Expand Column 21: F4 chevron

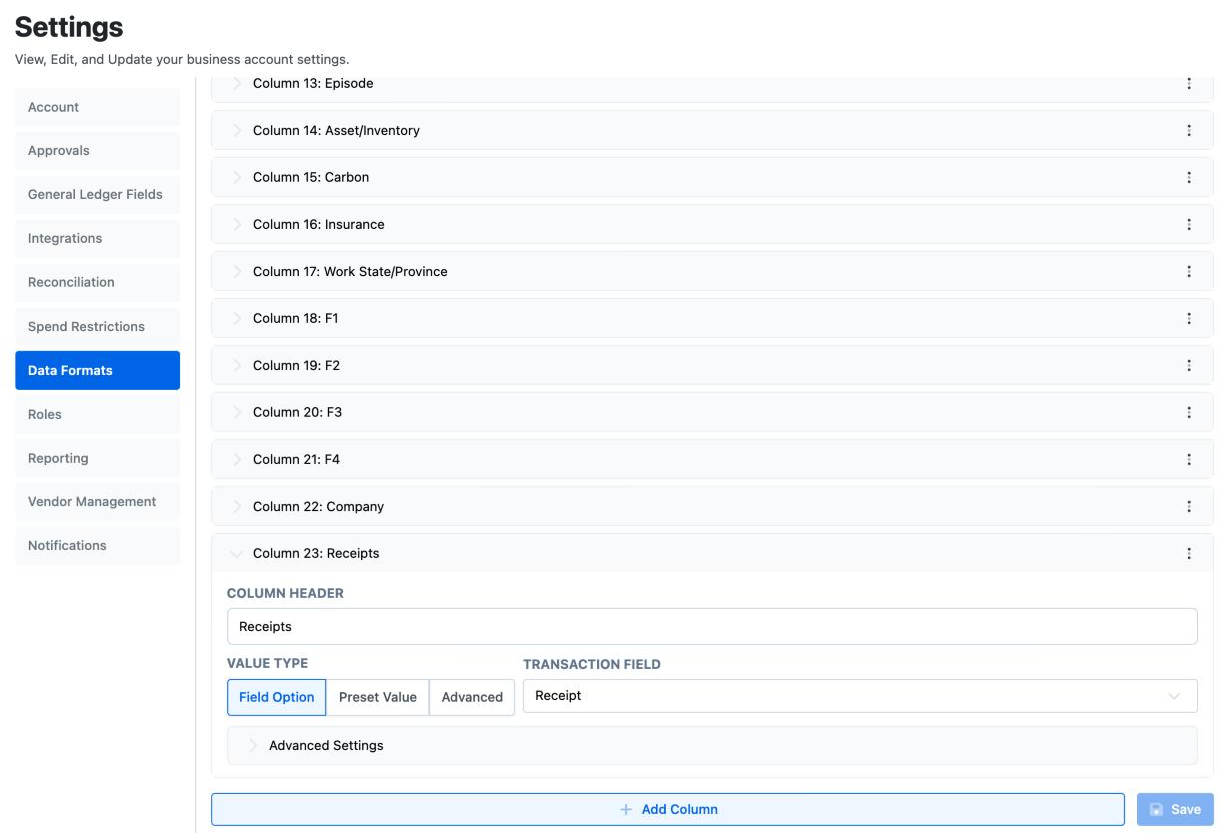click(237, 460)
